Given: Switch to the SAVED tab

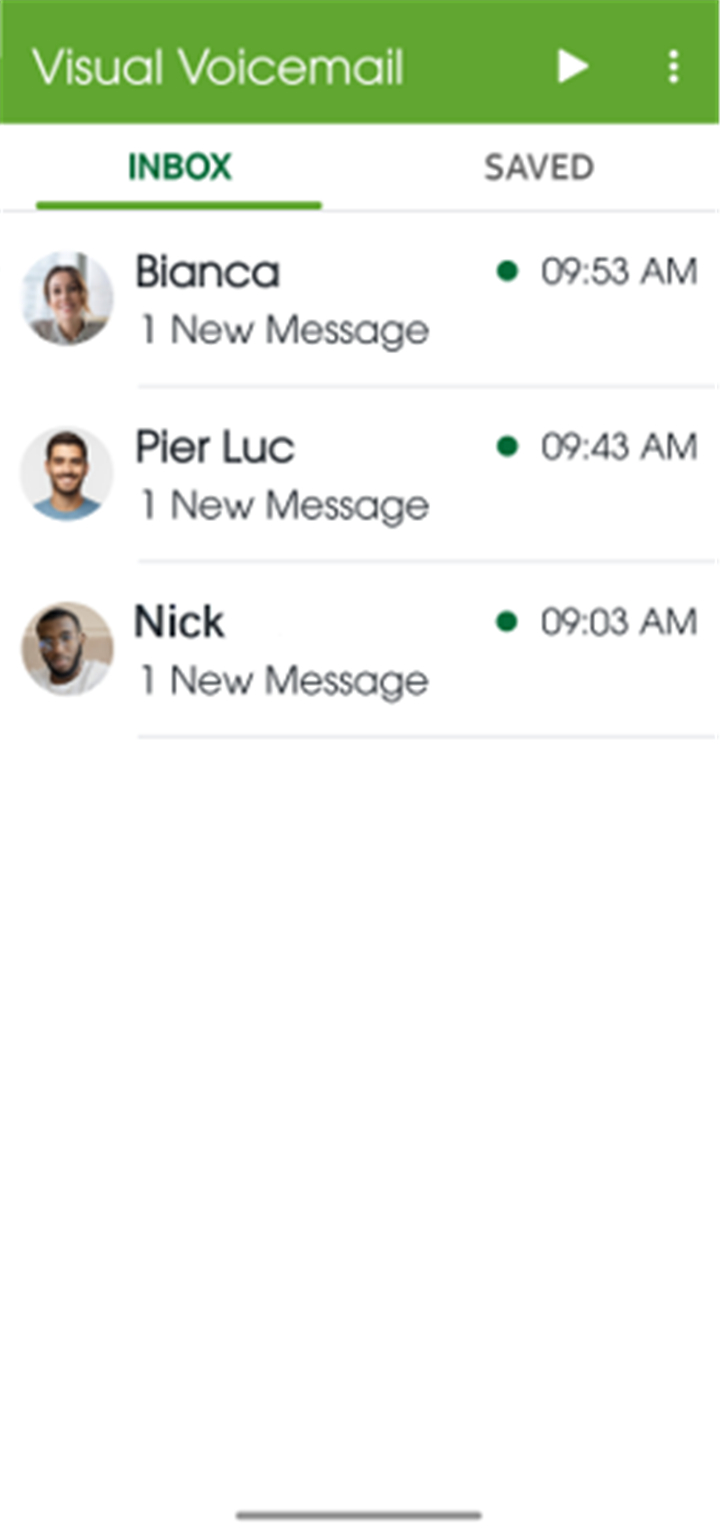Looking at the screenshot, I should point(539,167).
